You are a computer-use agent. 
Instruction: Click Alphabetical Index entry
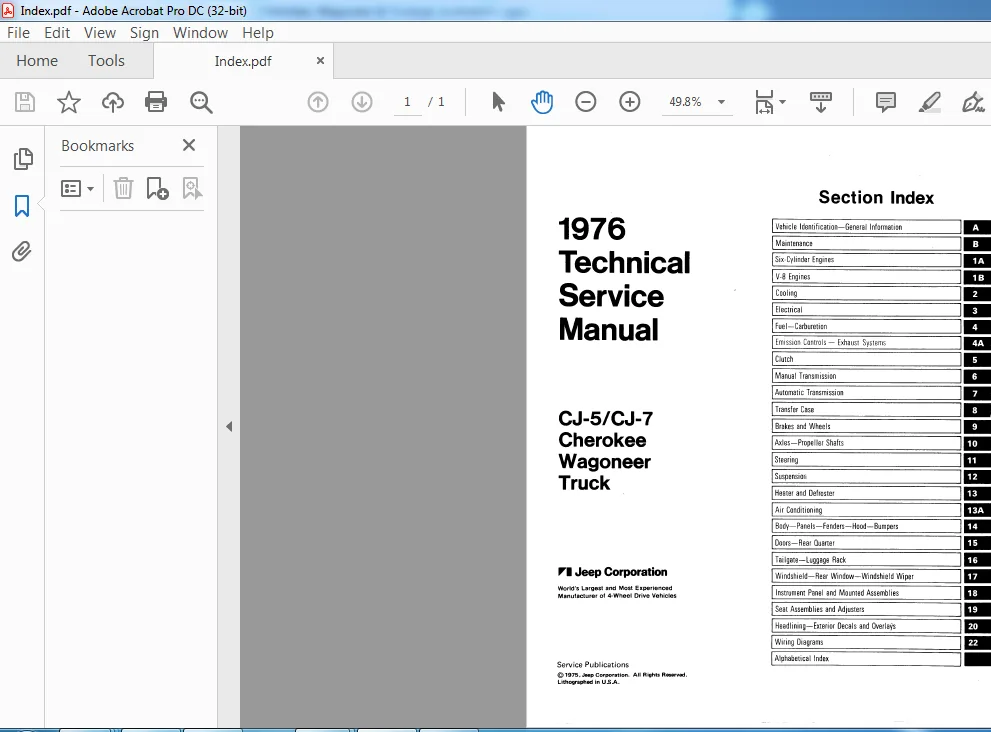pos(866,659)
